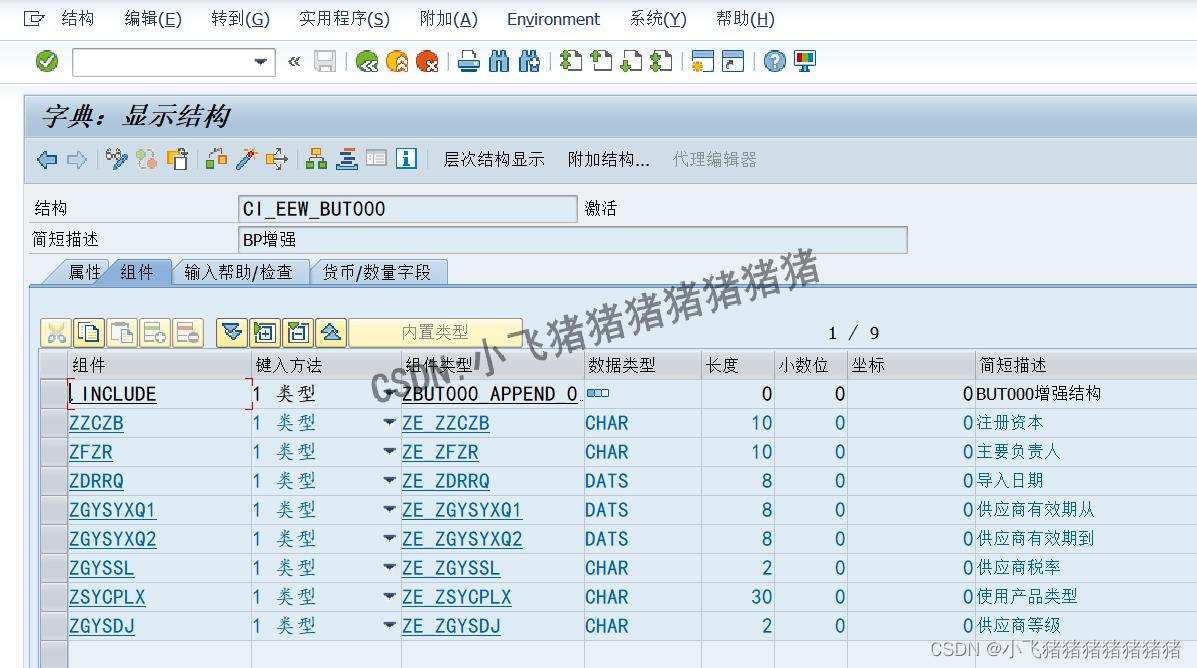Open the 实用程序(S) menu
The height and width of the screenshot is (668, 1197).
tap(344, 18)
